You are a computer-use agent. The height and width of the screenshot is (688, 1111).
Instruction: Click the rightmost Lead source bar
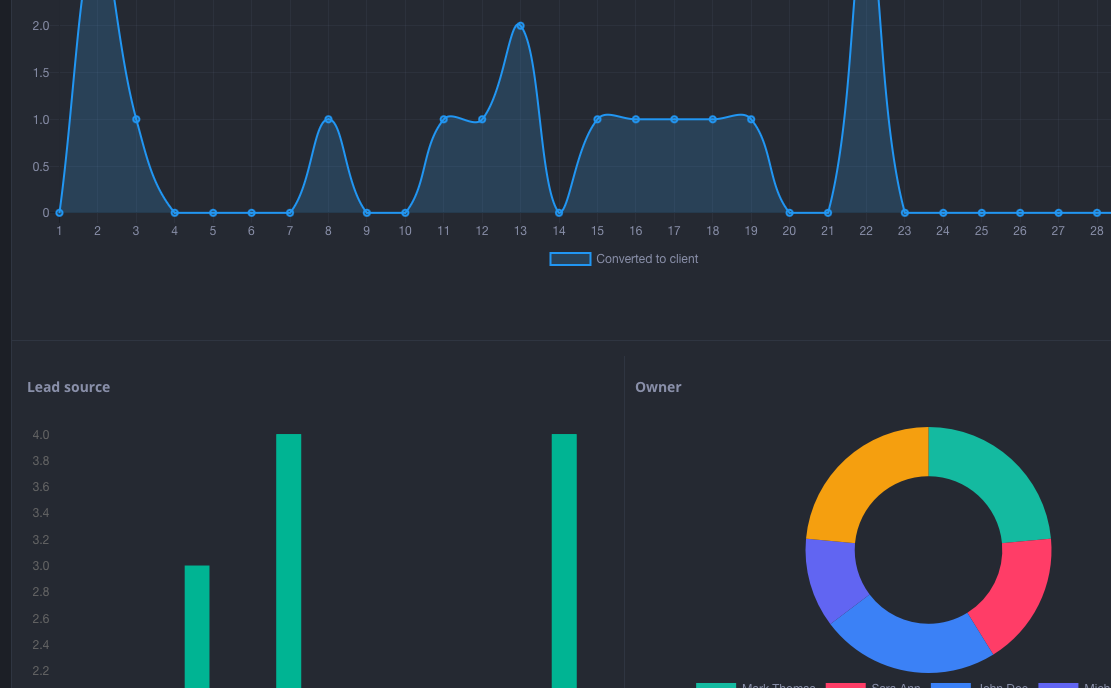coord(564,560)
